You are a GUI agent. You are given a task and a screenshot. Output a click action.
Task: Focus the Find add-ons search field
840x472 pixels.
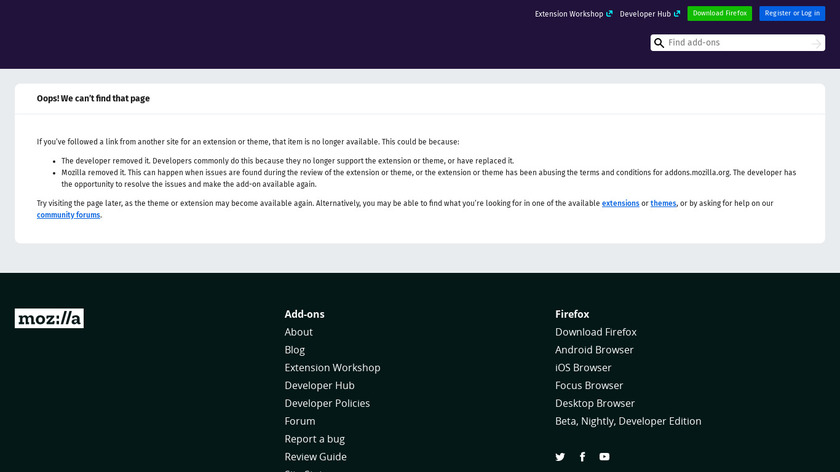tap(738, 43)
